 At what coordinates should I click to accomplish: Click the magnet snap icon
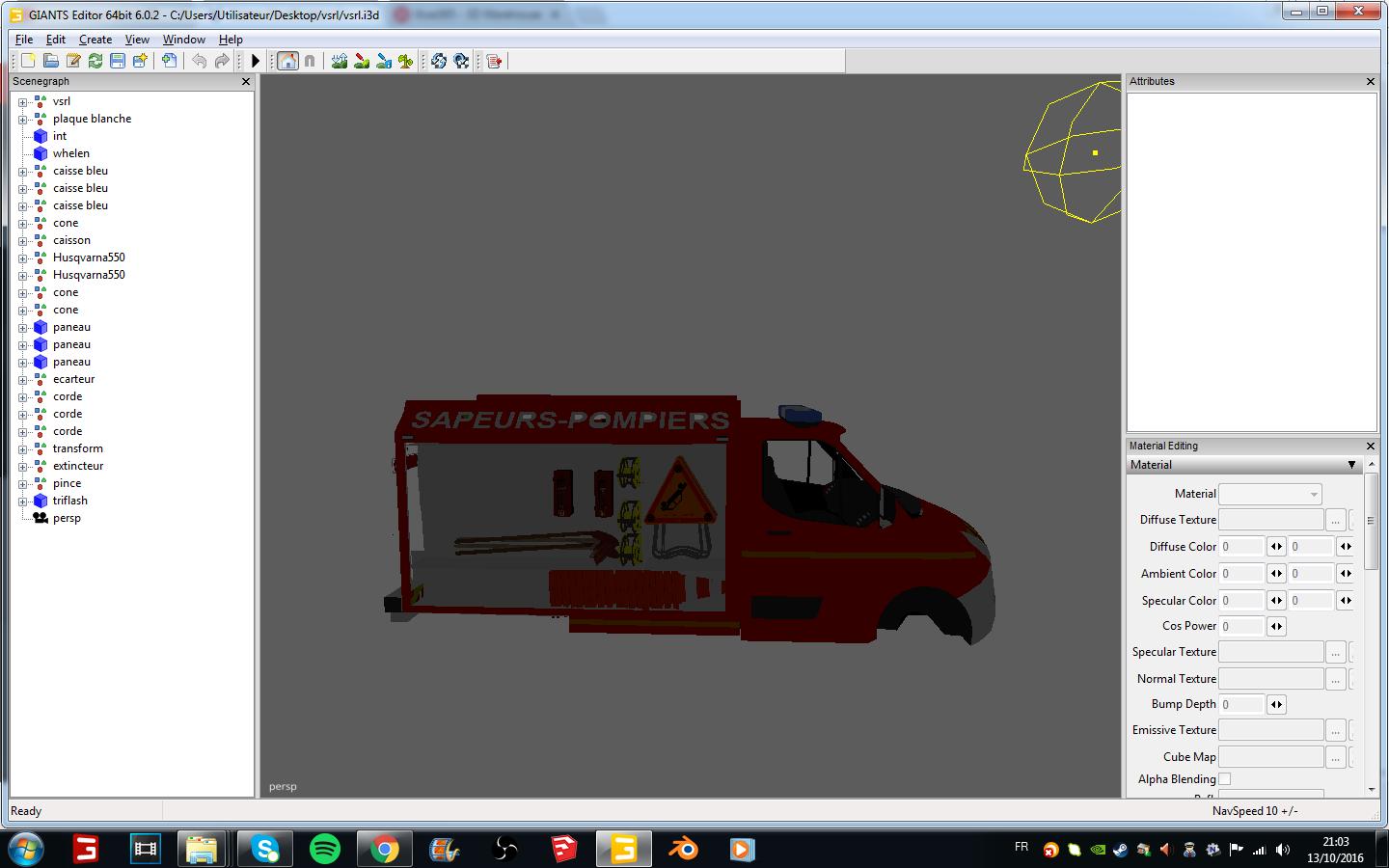pos(310,61)
